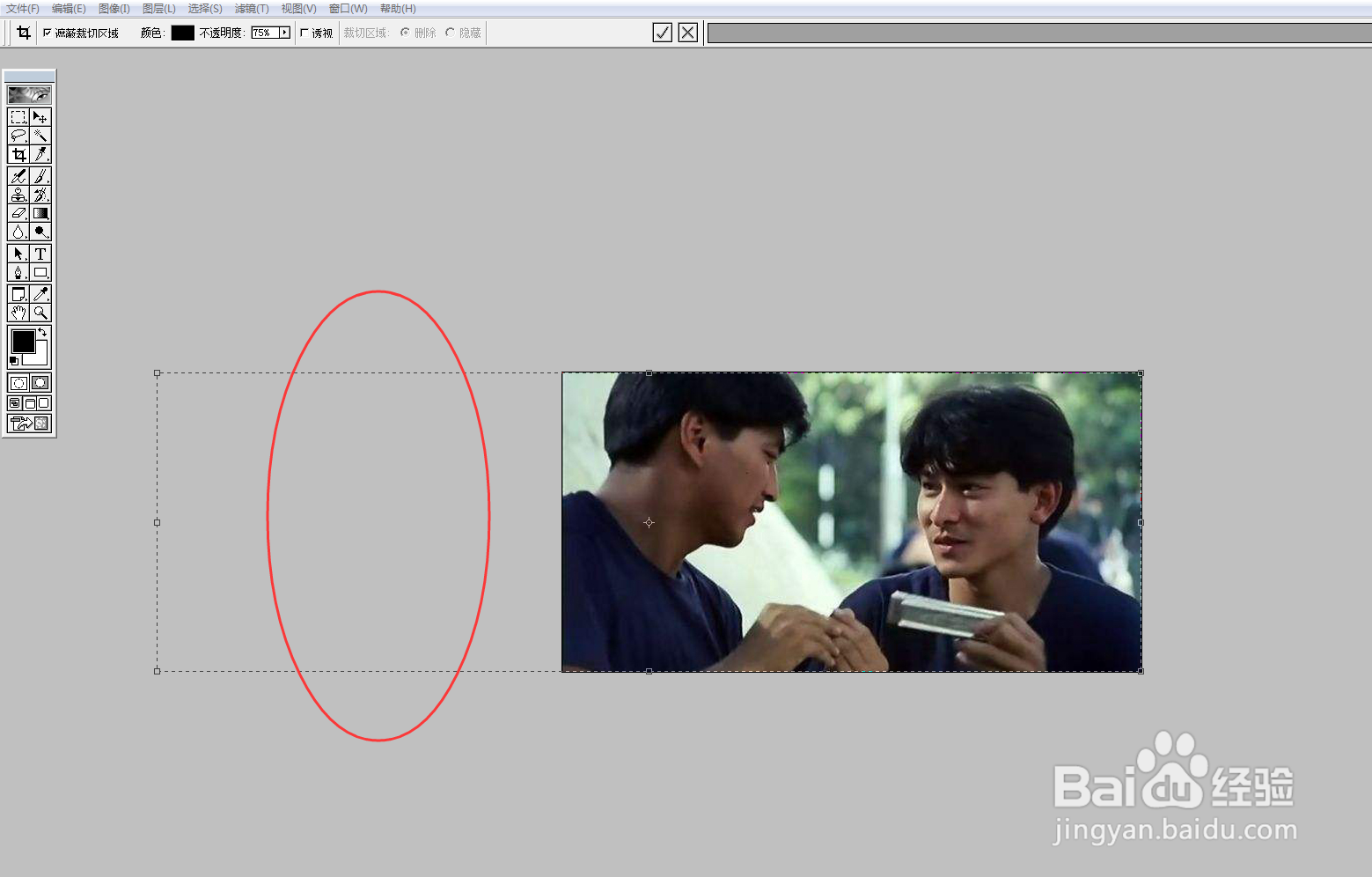Click the foreground color swatch
This screenshot has width=1372, height=877.
click(x=23, y=341)
